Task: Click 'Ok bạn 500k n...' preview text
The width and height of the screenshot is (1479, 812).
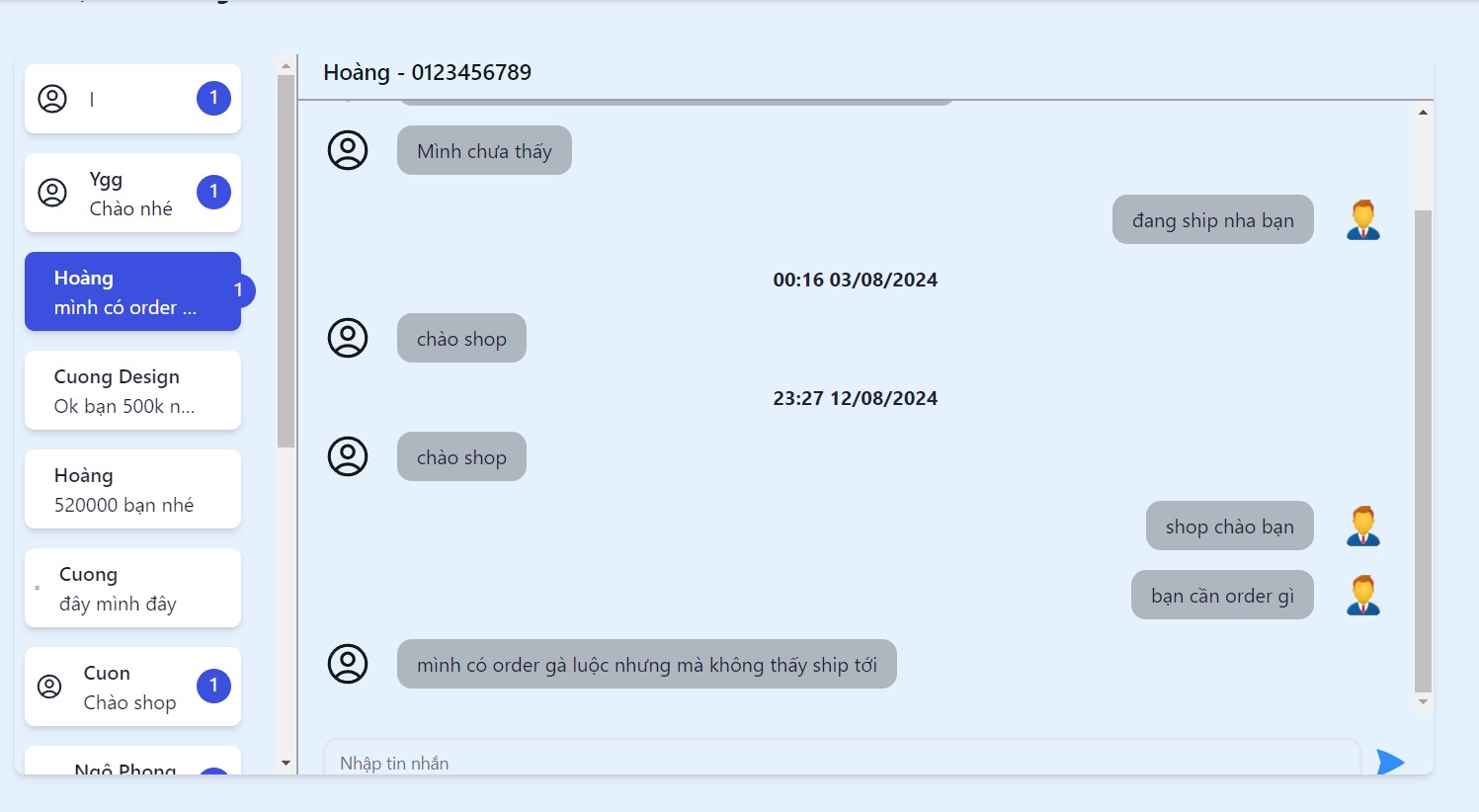Action: click(124, 406)
